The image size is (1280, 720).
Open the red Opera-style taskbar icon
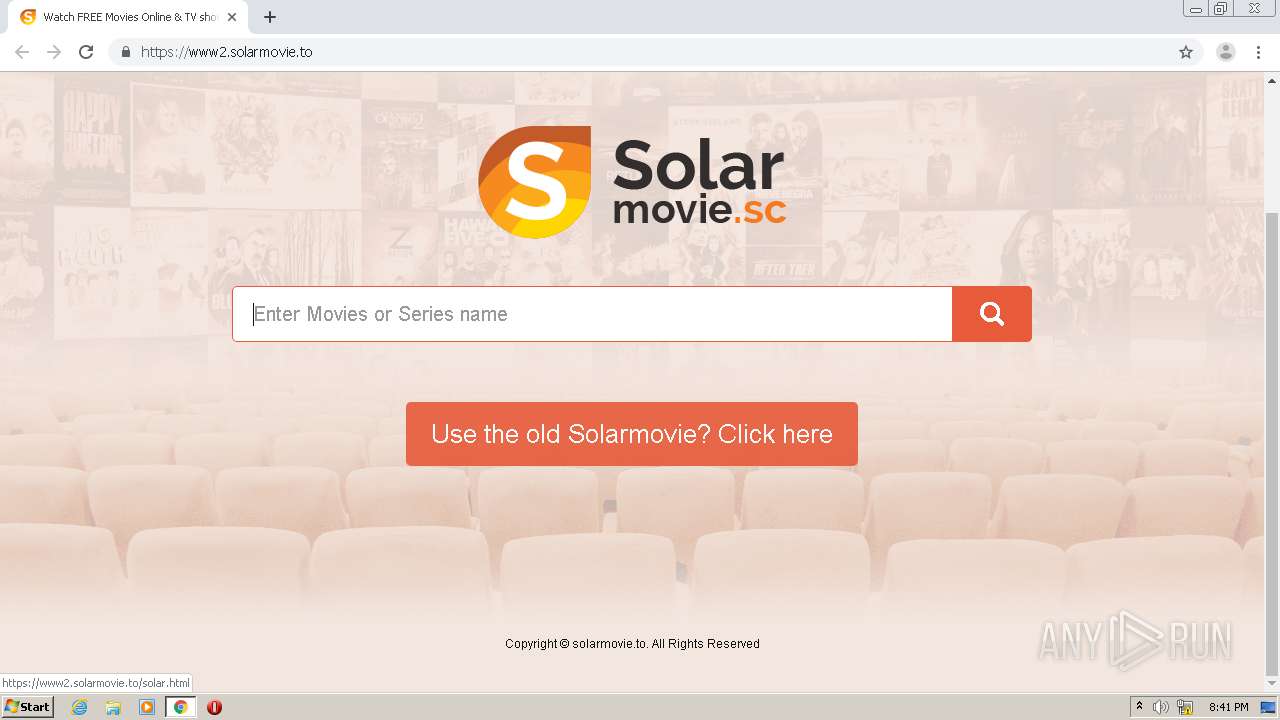pos(214,707)
